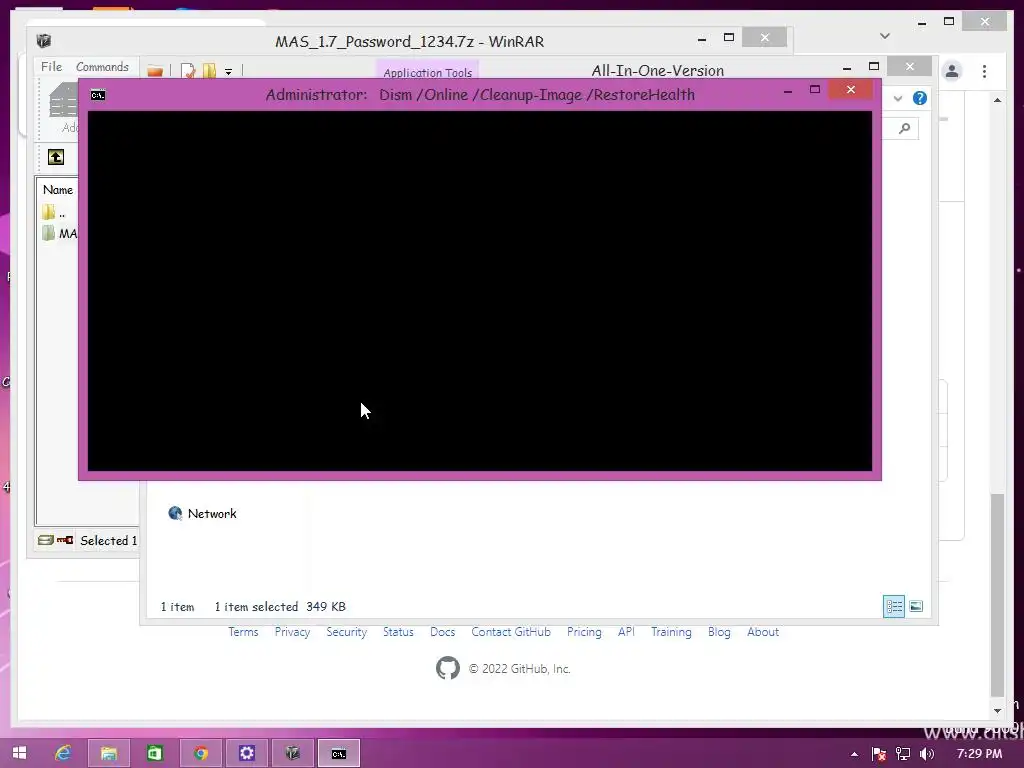Open the Chrome tab search chevron
1024x768 pixels.
pyautogui.click(x=885, y=36)
